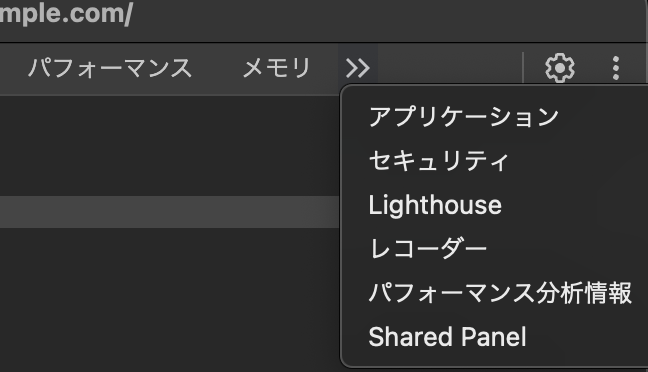Switch to the パフォーマンス tab
The image size is (648, 372).
[x=110, y=68]
